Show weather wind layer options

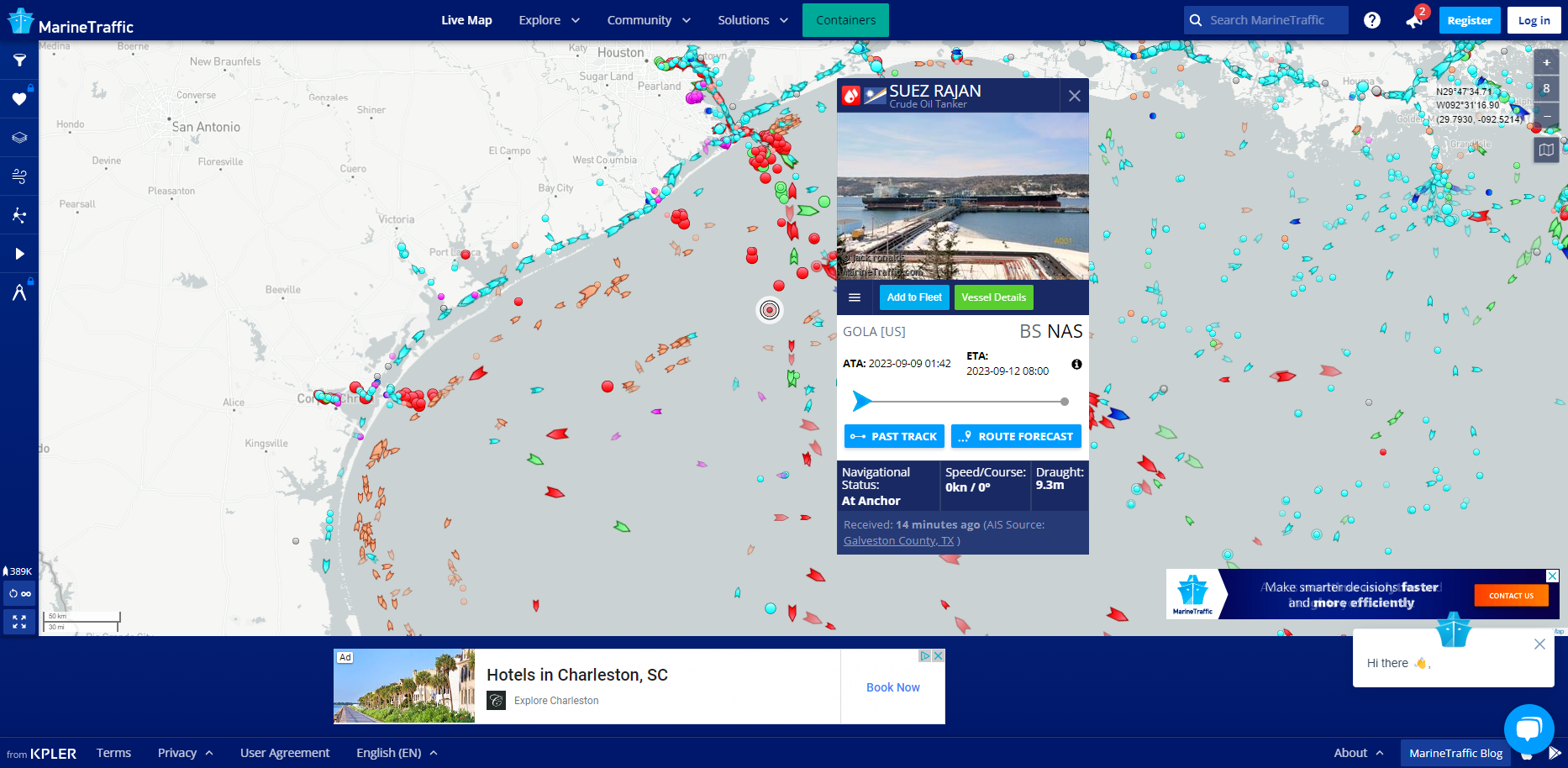point(19,176)
